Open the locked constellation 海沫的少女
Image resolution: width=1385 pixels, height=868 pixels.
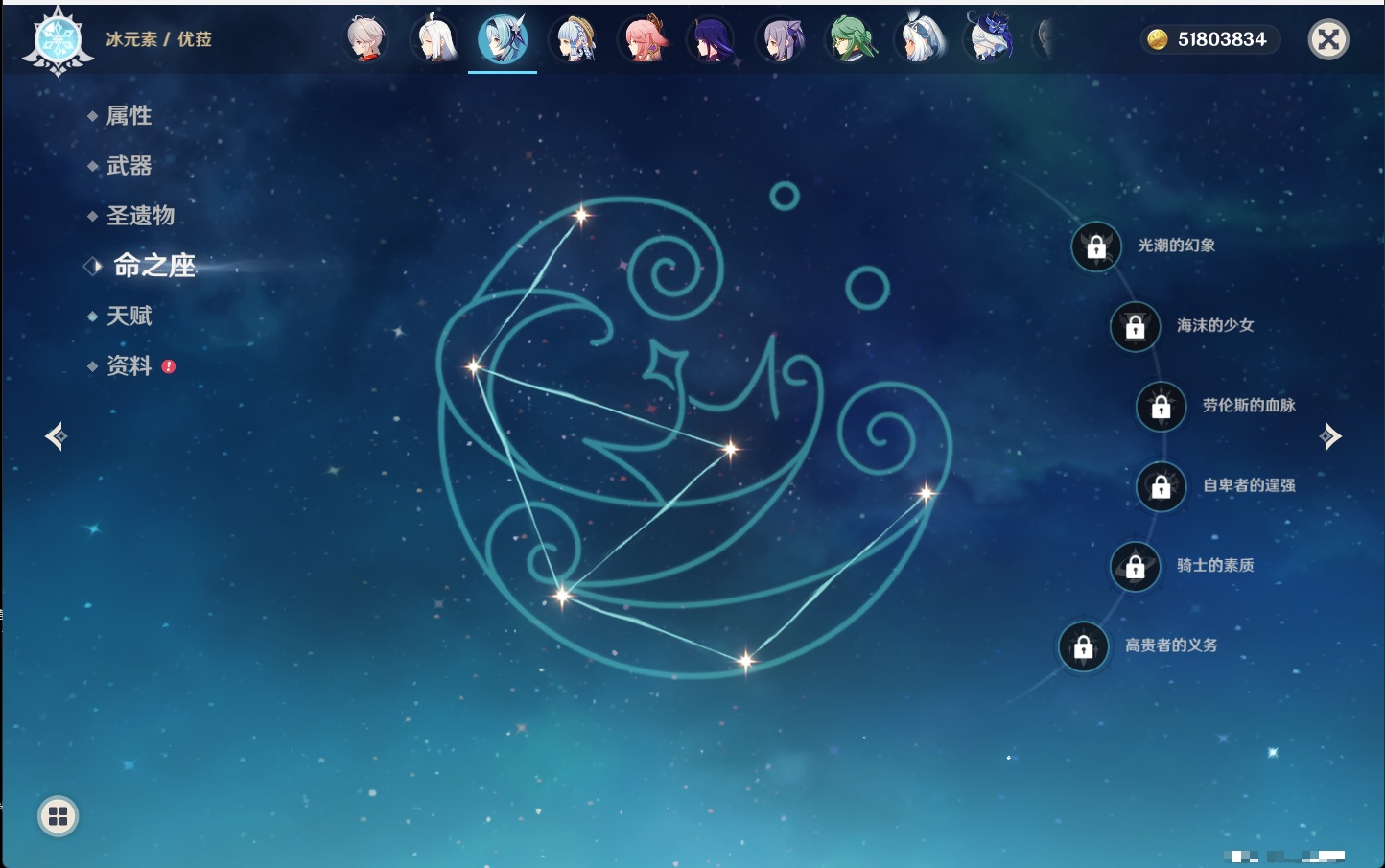tap(1135, 327)
